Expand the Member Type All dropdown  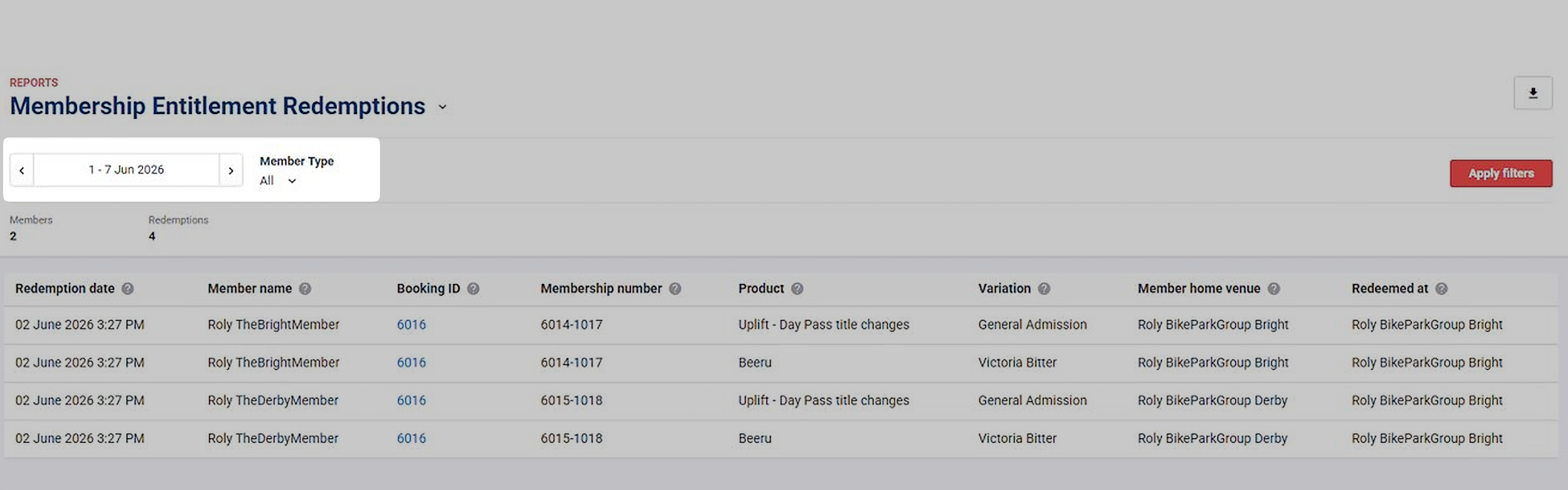point(278,181)
